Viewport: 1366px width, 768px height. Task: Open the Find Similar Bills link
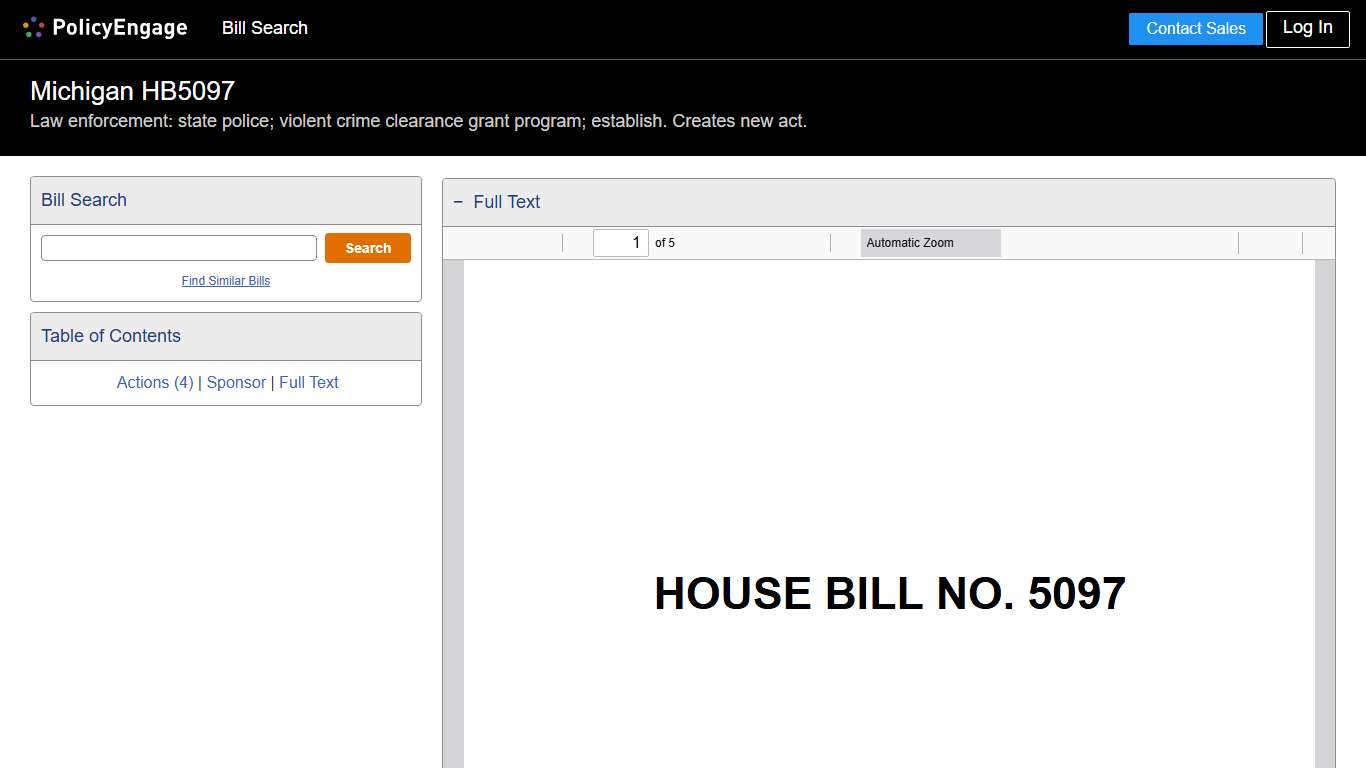226,281
